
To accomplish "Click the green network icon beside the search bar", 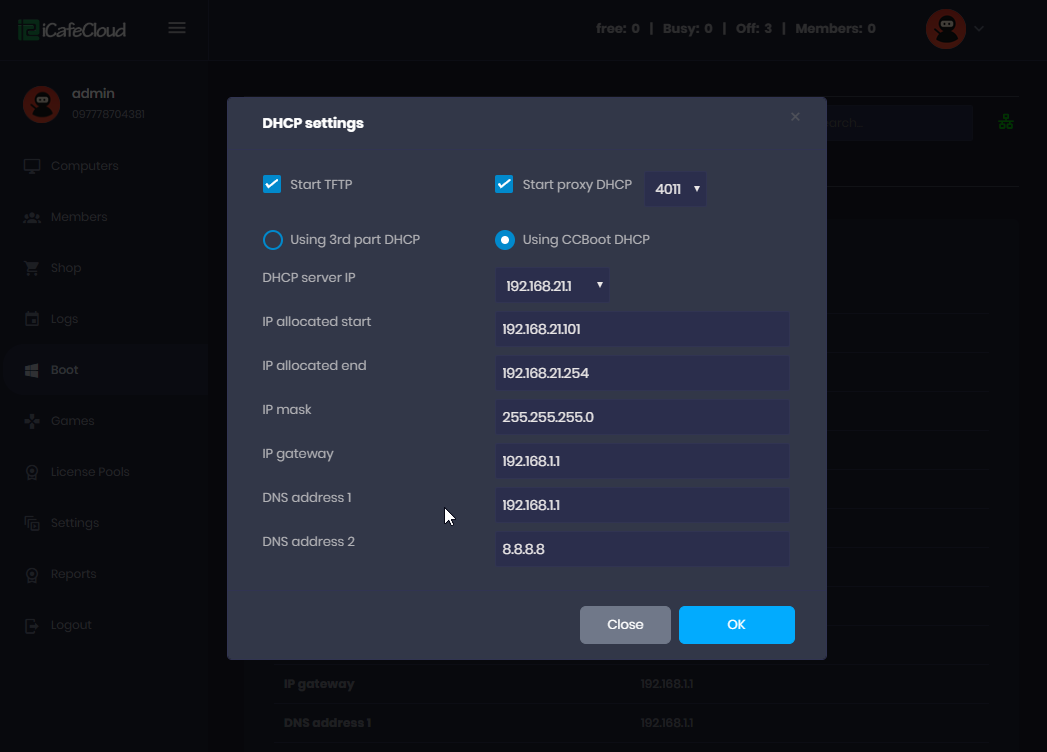I will 1005,122.
